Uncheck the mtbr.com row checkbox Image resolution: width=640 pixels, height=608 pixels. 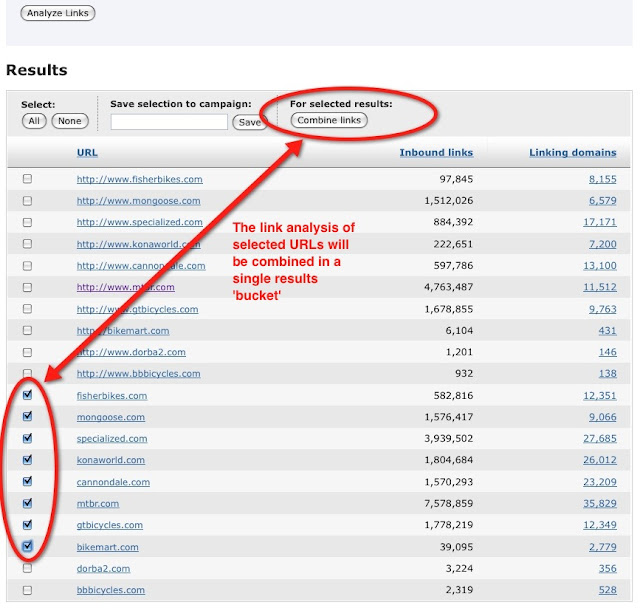click(28, 503)
